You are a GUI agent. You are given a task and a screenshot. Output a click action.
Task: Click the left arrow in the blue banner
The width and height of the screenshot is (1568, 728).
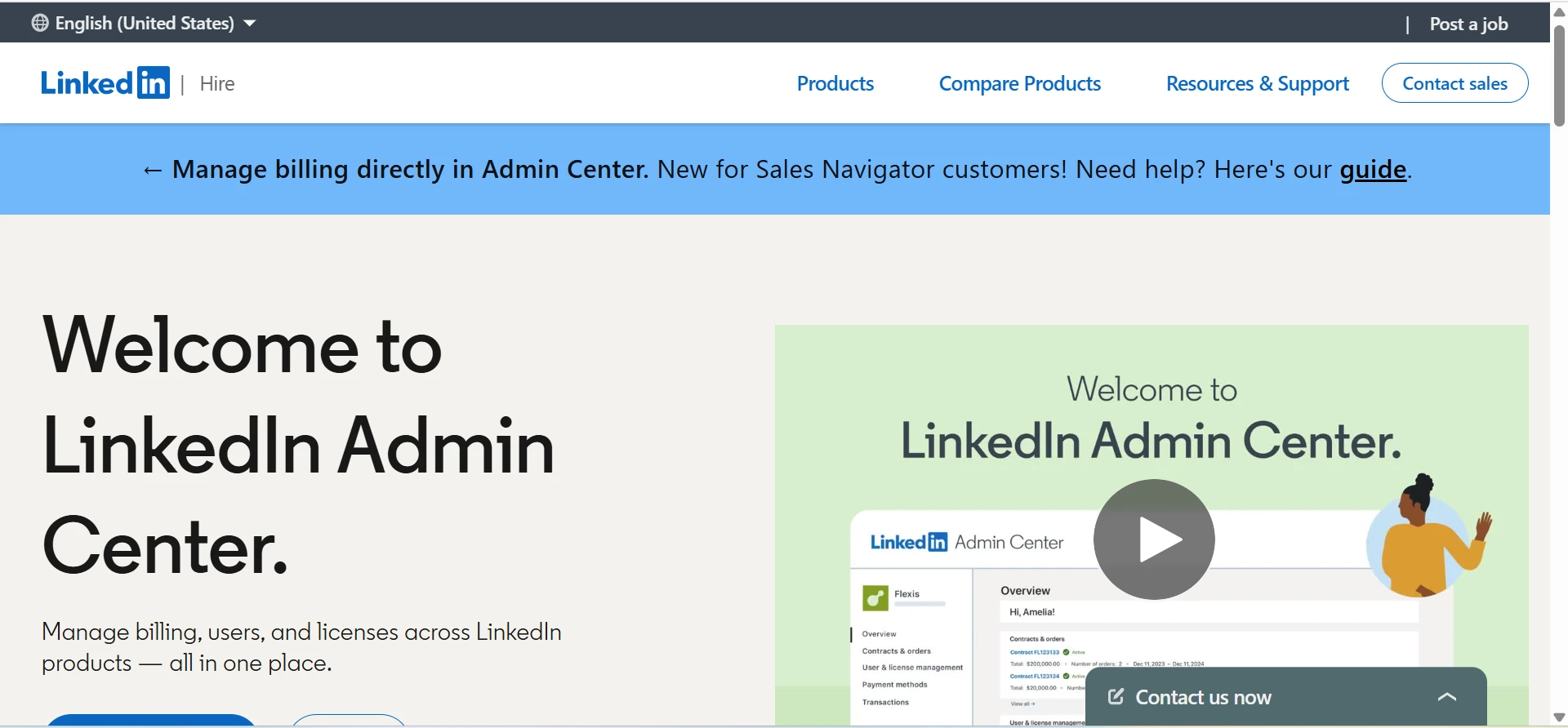click(153, 170)
